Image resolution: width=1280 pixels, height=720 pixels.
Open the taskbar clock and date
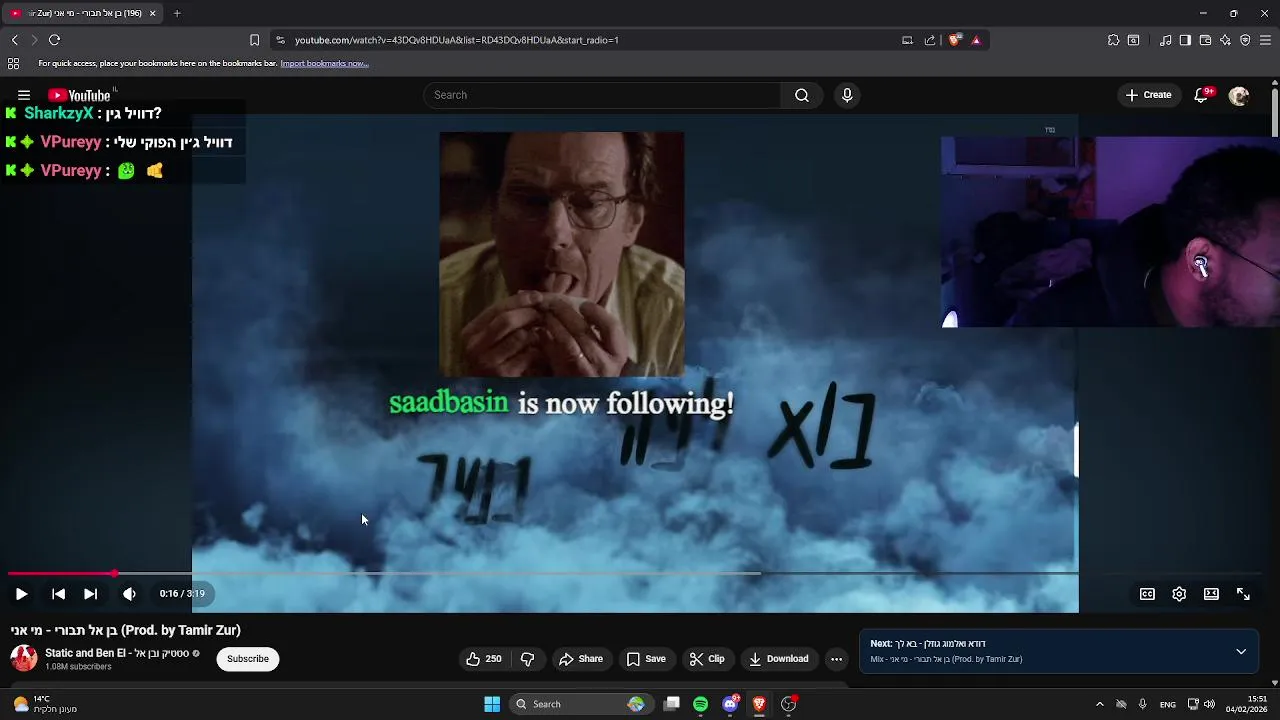click(1247, 704)
